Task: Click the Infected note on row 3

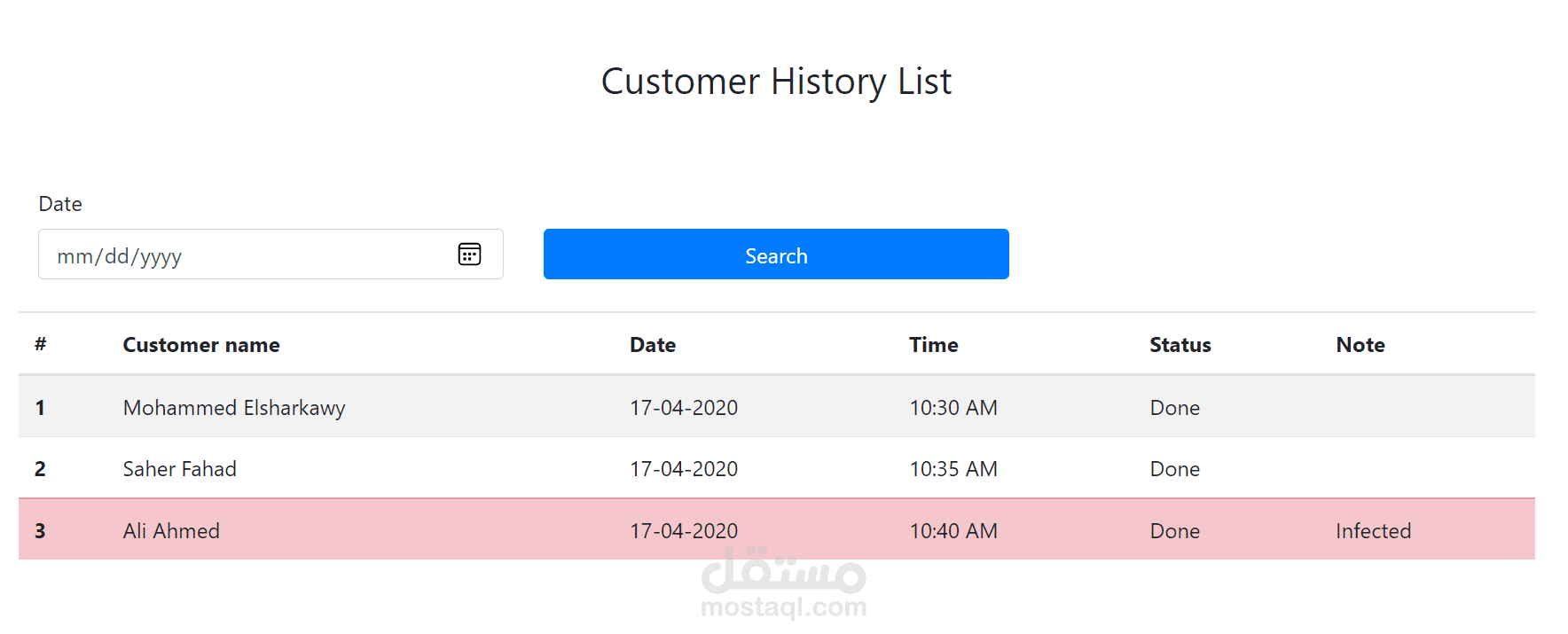Action: click(x=1373, y=531)
